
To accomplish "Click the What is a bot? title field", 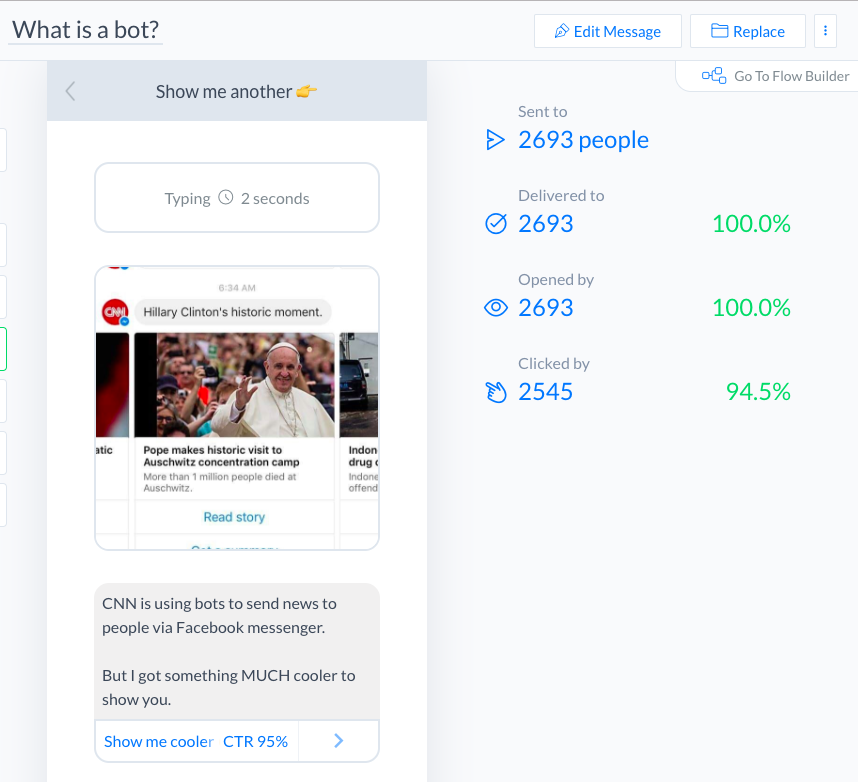I will point(86,30).
